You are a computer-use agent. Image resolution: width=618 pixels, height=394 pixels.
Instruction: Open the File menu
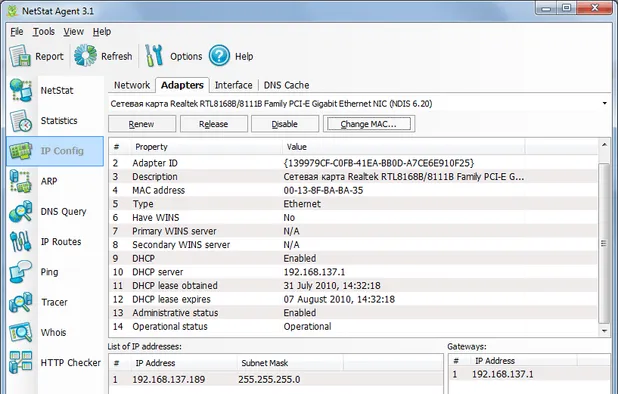coord(17,32)
